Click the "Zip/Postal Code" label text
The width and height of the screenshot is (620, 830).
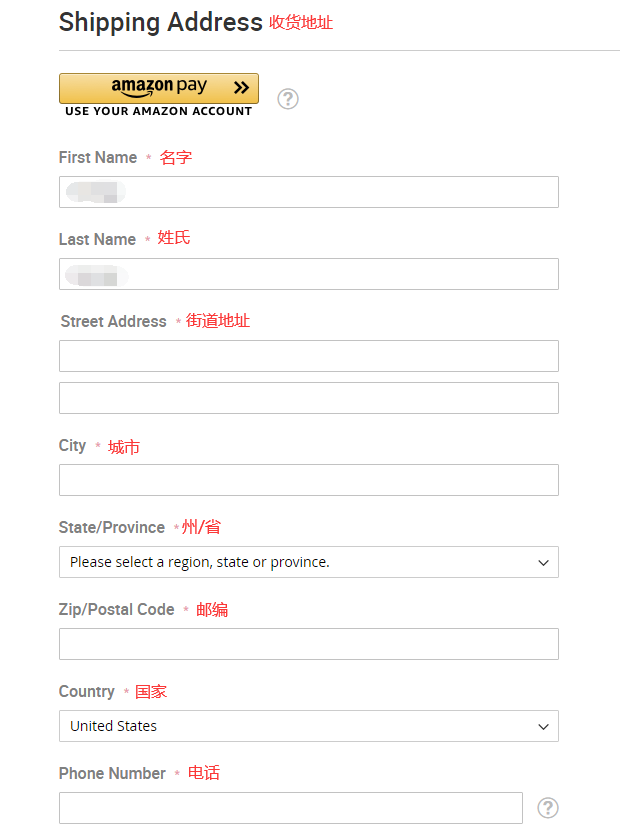coord(116,609)
